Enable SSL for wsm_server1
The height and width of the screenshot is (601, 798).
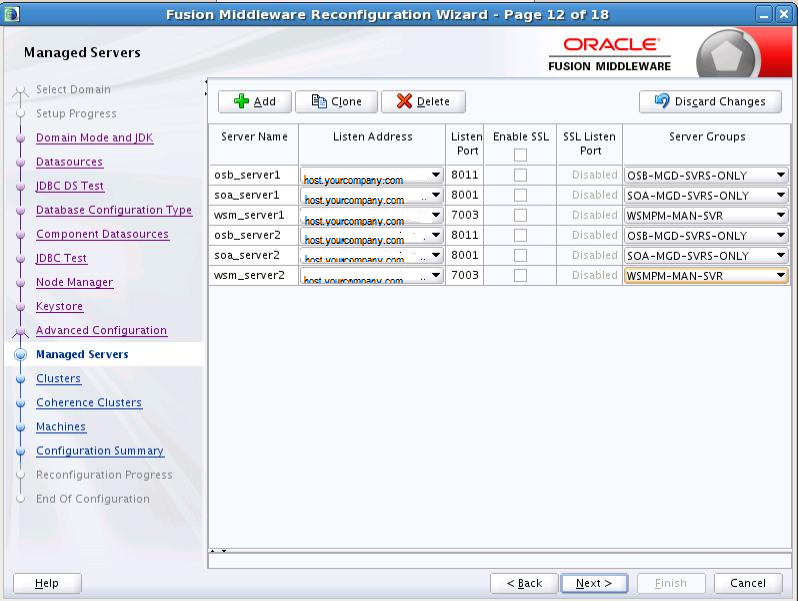(x=520, y=215)
